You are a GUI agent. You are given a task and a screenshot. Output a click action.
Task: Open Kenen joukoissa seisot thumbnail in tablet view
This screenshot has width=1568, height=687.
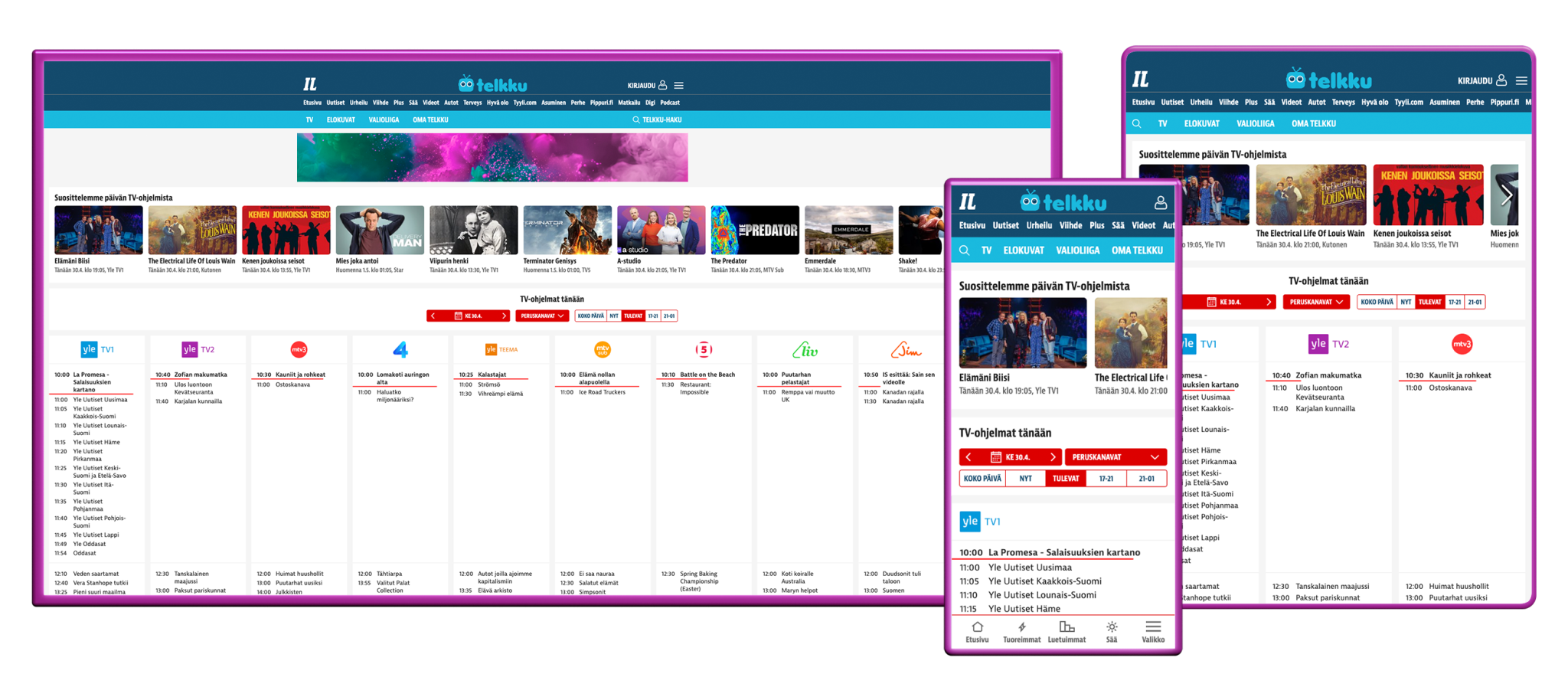[1428, 195]
